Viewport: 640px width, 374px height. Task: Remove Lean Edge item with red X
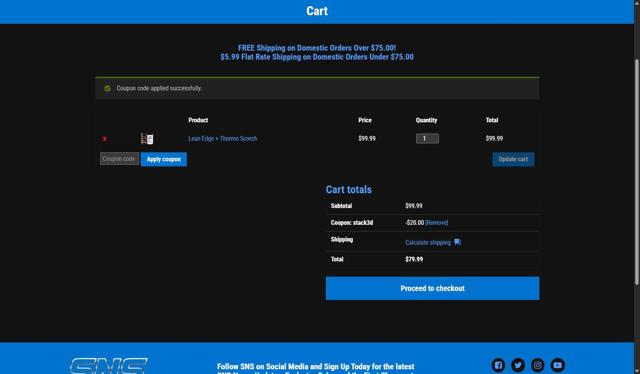pos(105,139)
